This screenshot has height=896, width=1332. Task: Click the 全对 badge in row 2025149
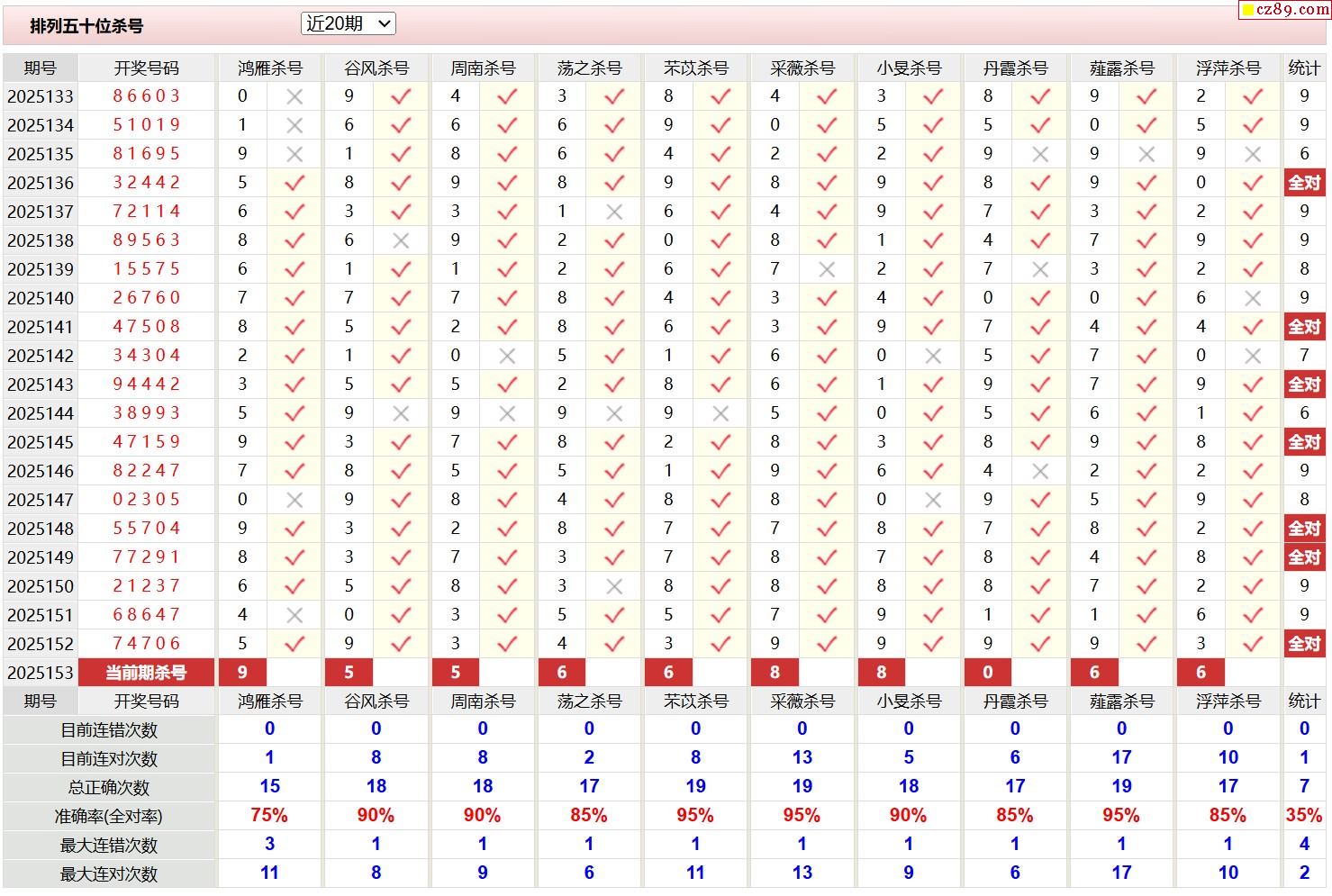pyautogui.click(x=1304, y=557)
